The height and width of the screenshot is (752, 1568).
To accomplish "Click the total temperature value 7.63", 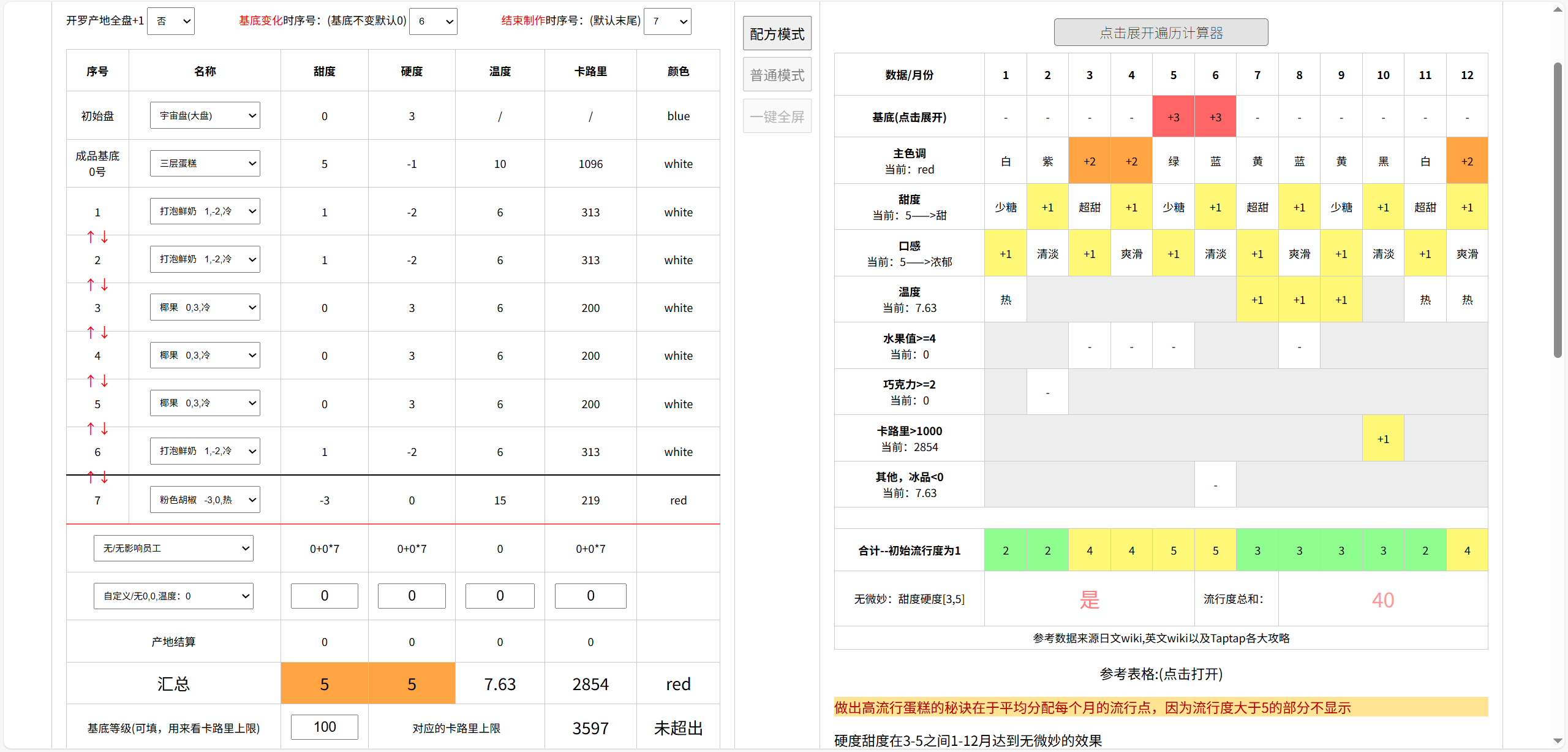I will pyautogui.click(x=500, y=684).
